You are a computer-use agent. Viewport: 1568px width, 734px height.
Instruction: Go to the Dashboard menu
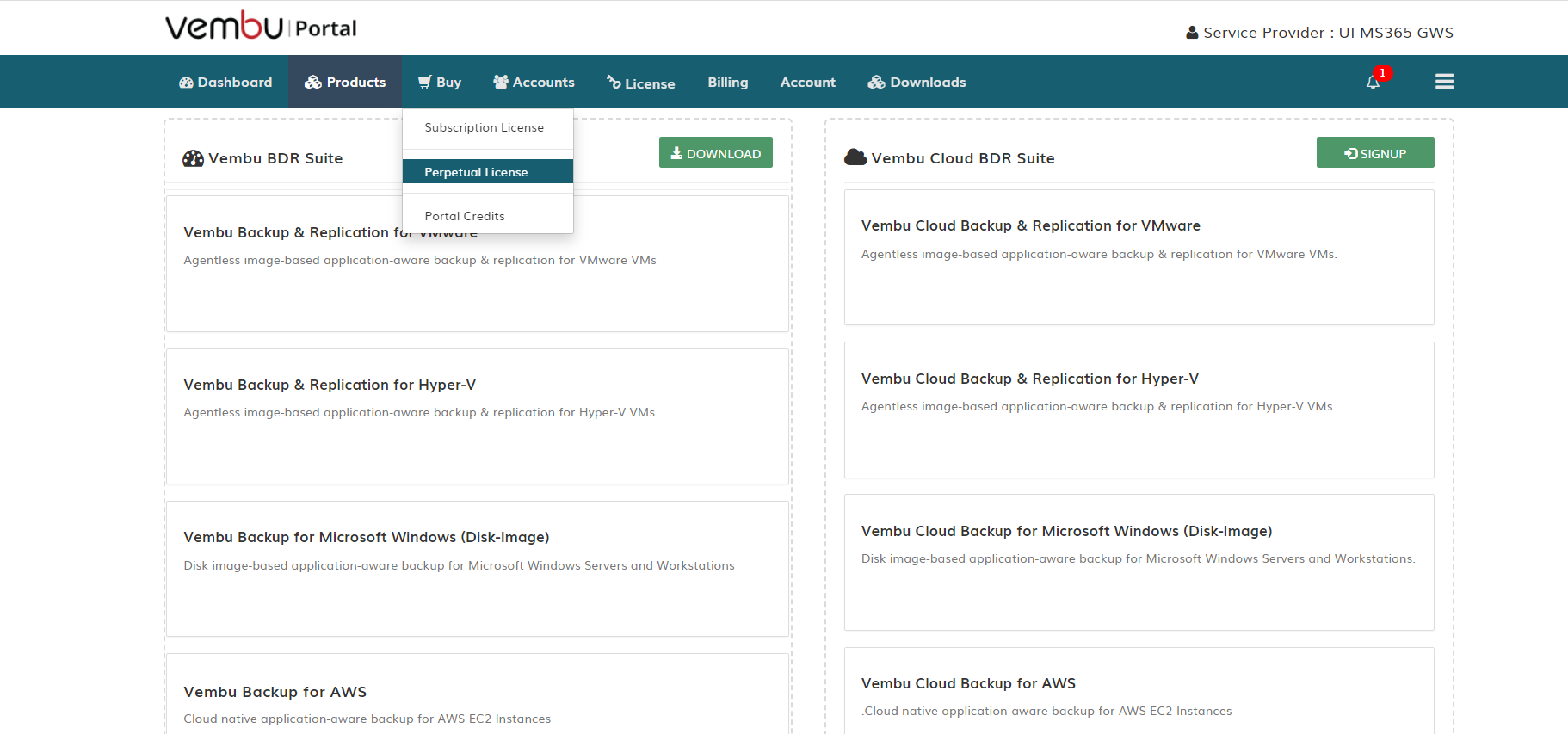coord(225,83)
